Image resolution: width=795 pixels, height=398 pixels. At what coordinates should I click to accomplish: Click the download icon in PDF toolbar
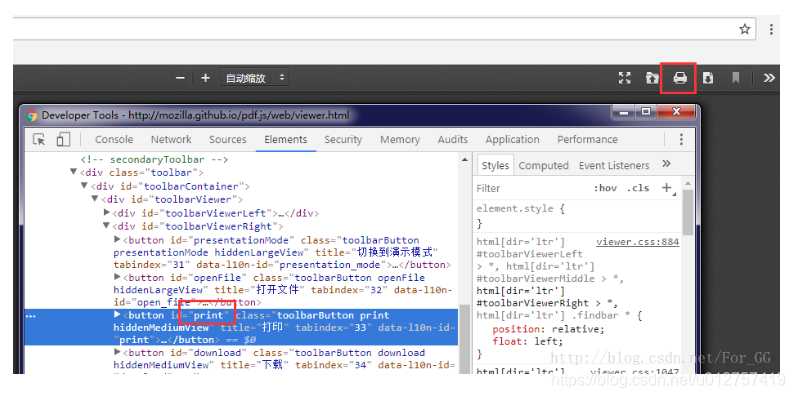[708, 78]
